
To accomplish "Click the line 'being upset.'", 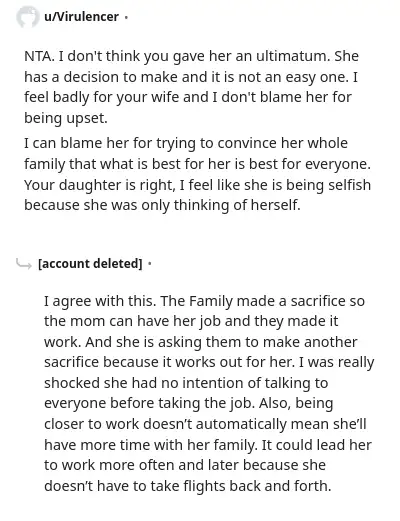I will pyautogui.click(x=66, y=118).
